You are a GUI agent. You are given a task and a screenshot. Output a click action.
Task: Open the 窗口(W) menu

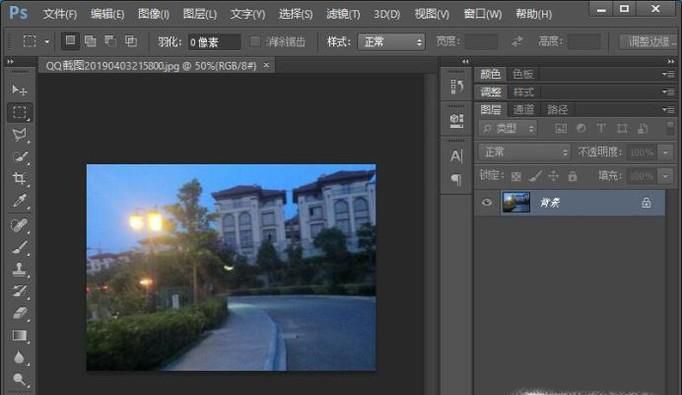tap(482, 14)
